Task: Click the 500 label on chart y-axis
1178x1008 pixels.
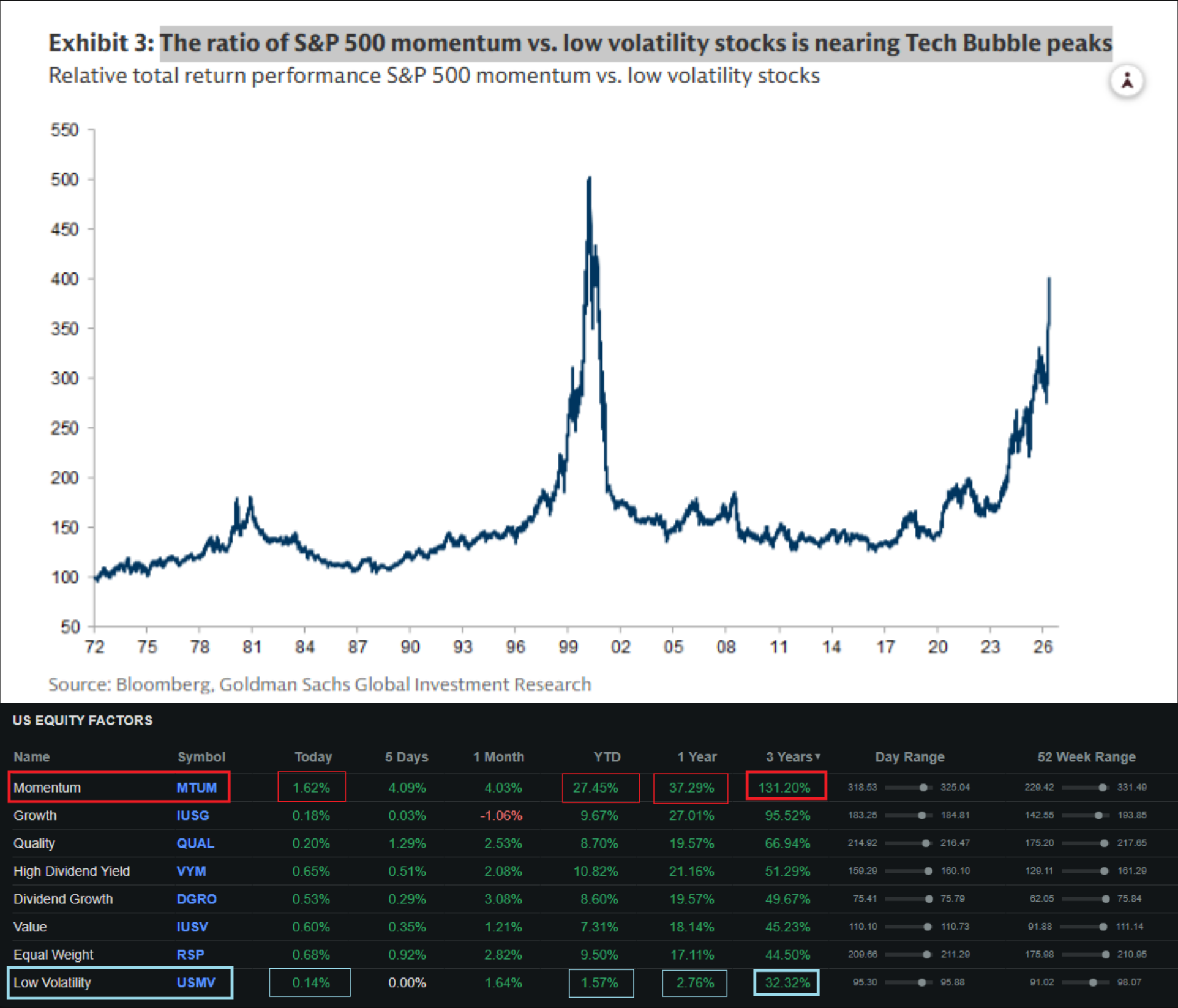Action: click(65, 179)
